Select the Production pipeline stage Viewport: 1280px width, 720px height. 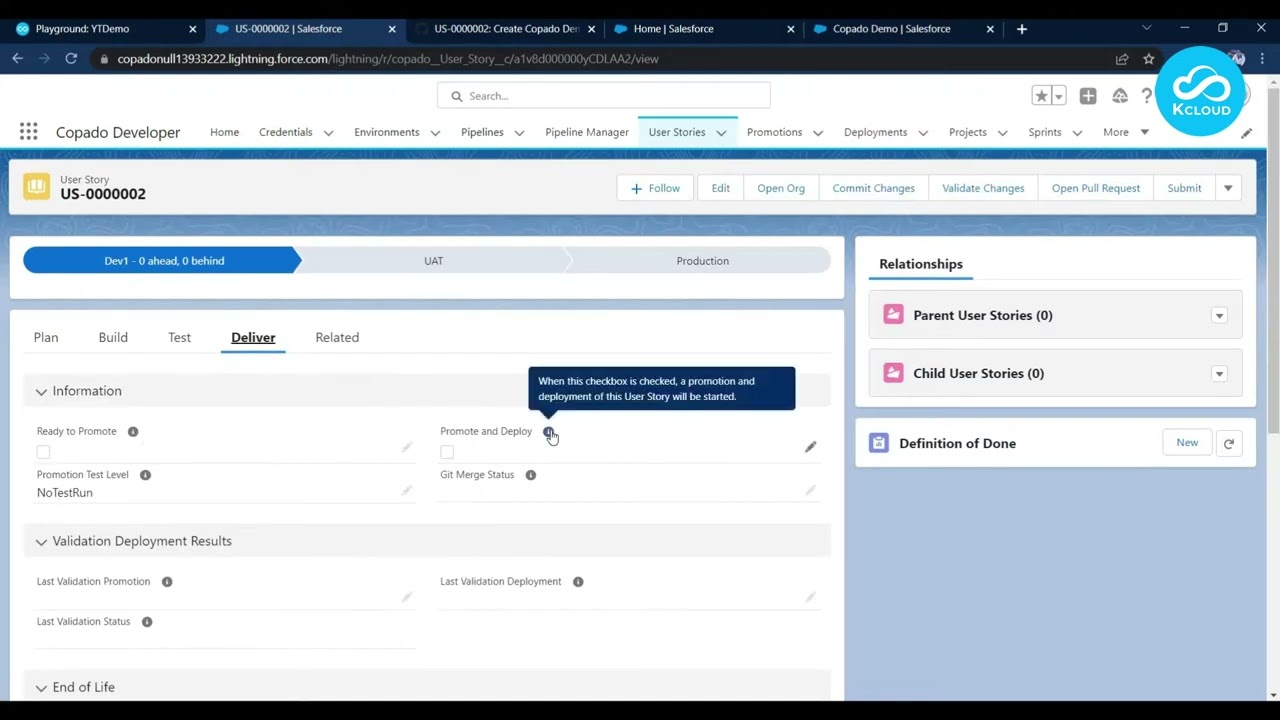702,261
